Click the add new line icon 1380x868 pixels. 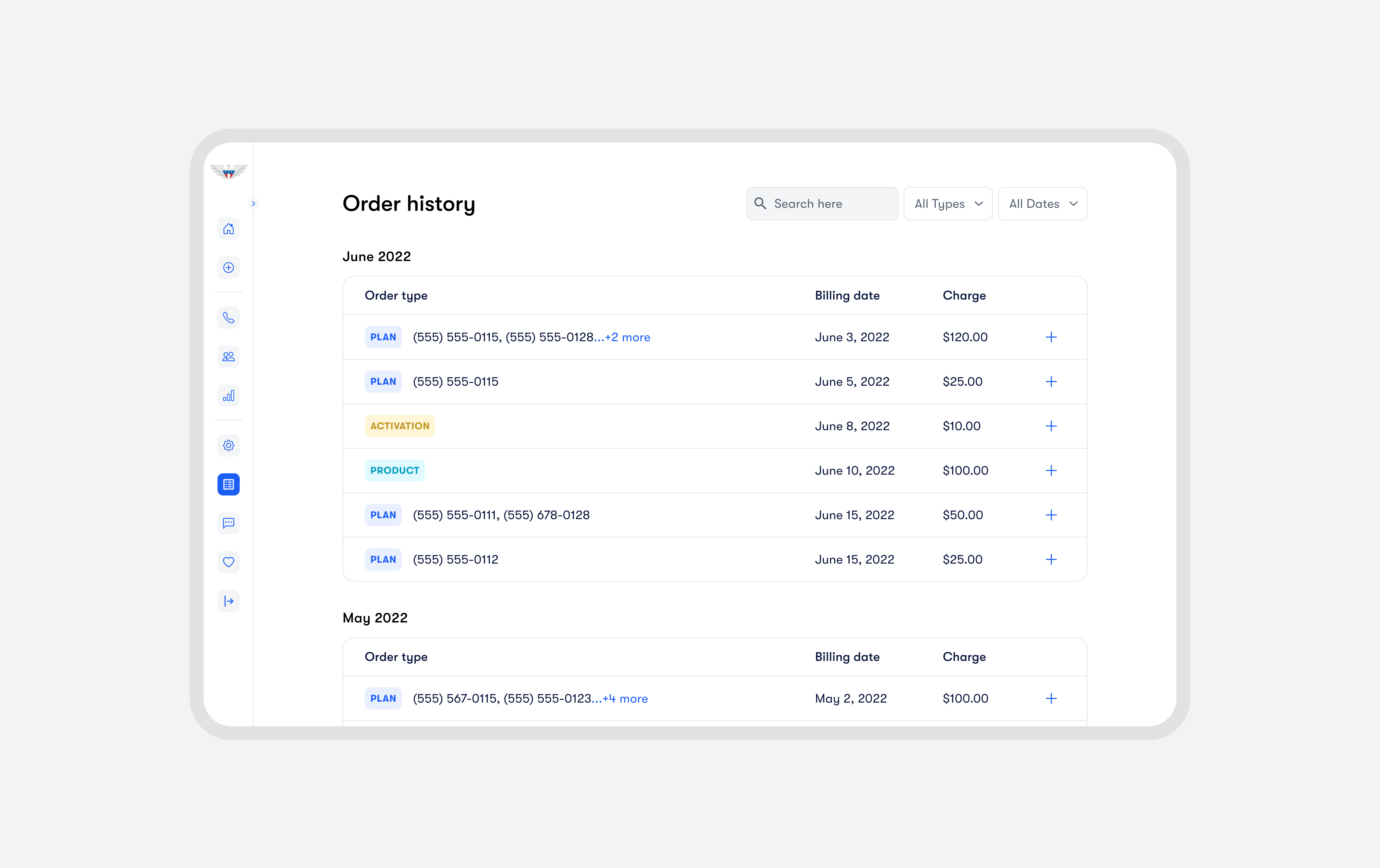coord(228,268)
